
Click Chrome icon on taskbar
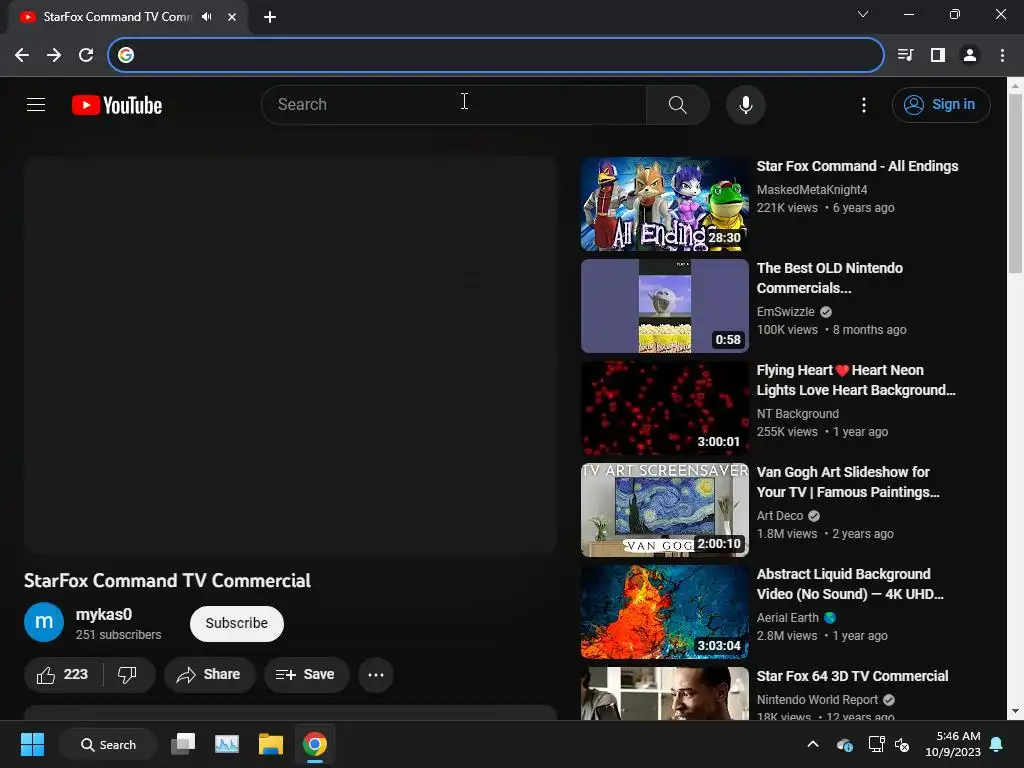(314, 744)
